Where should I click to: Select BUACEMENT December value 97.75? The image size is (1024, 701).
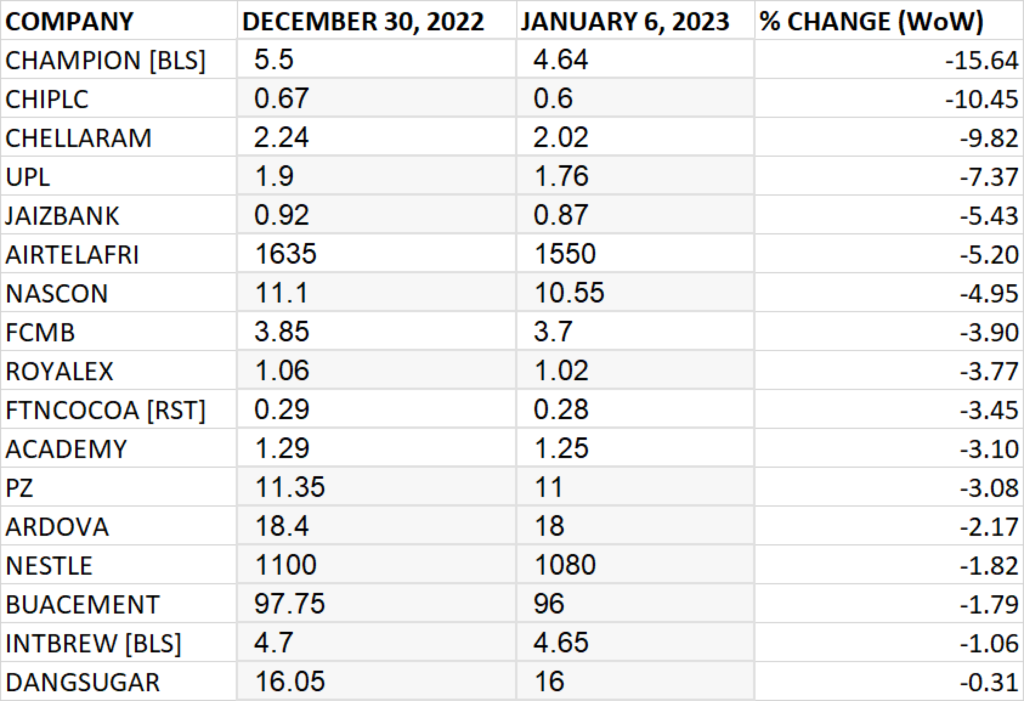pos(376,604)
